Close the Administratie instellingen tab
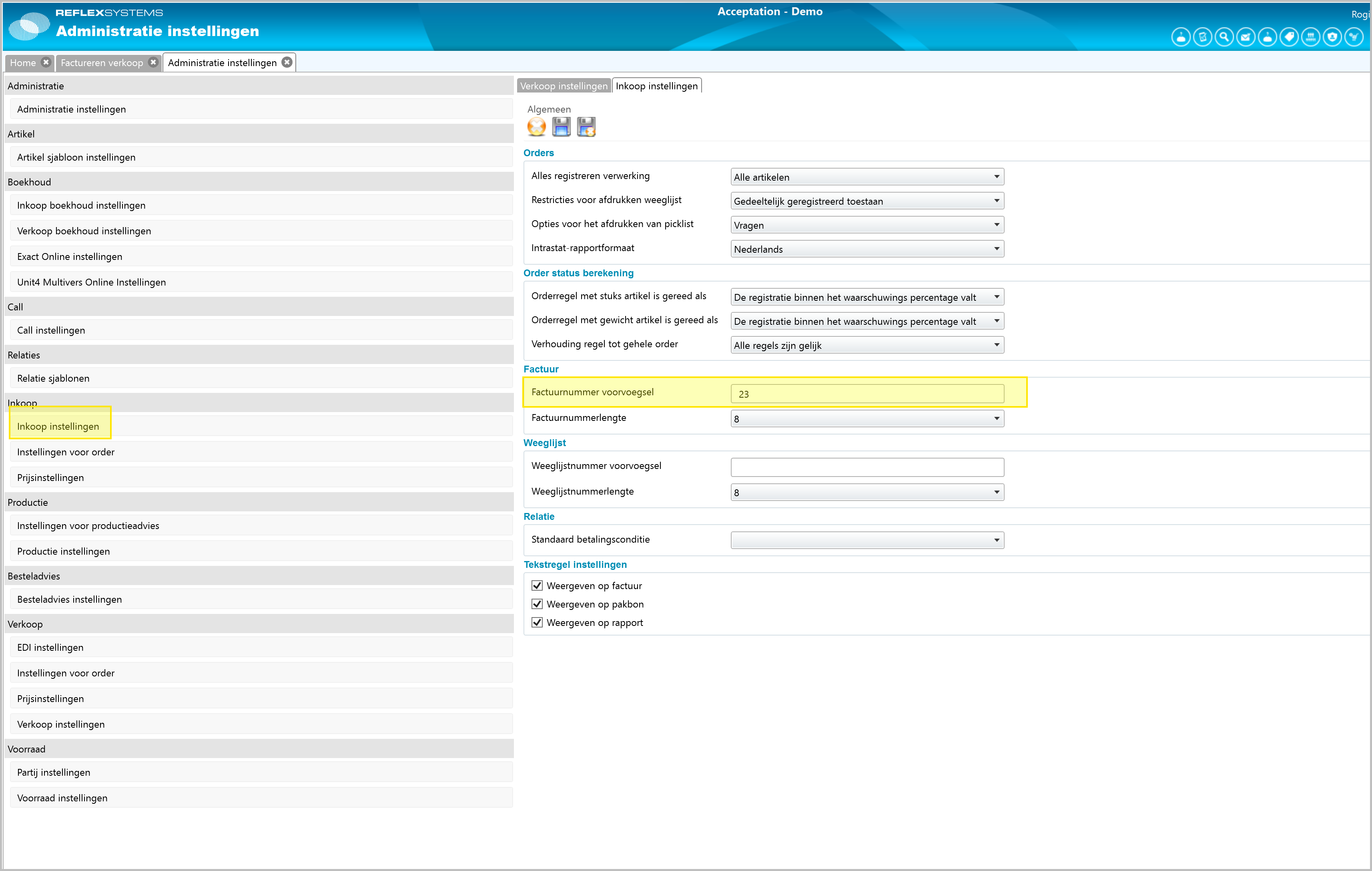This screenshot has height=871, width=1372. [x=287, y=62]
